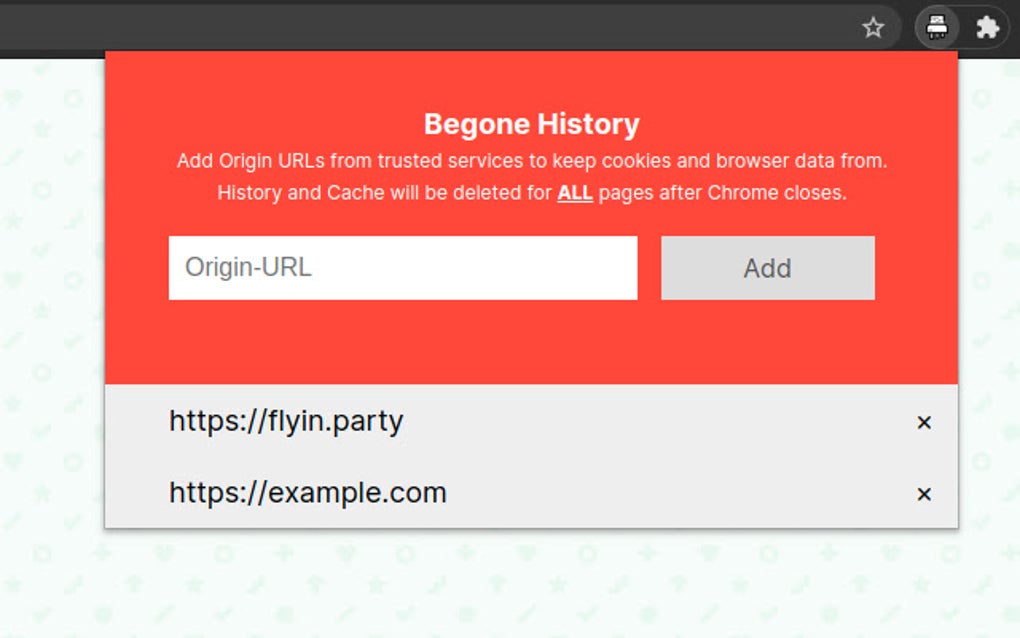Remove https://flyin.party with its × control

pos(923,423)
